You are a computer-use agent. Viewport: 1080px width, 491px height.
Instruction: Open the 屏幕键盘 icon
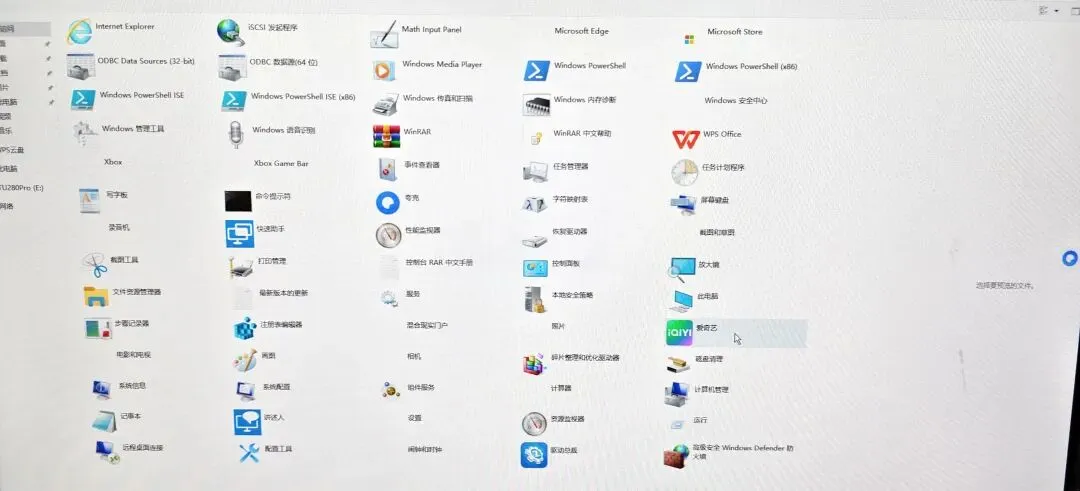(x=683, y=205)
